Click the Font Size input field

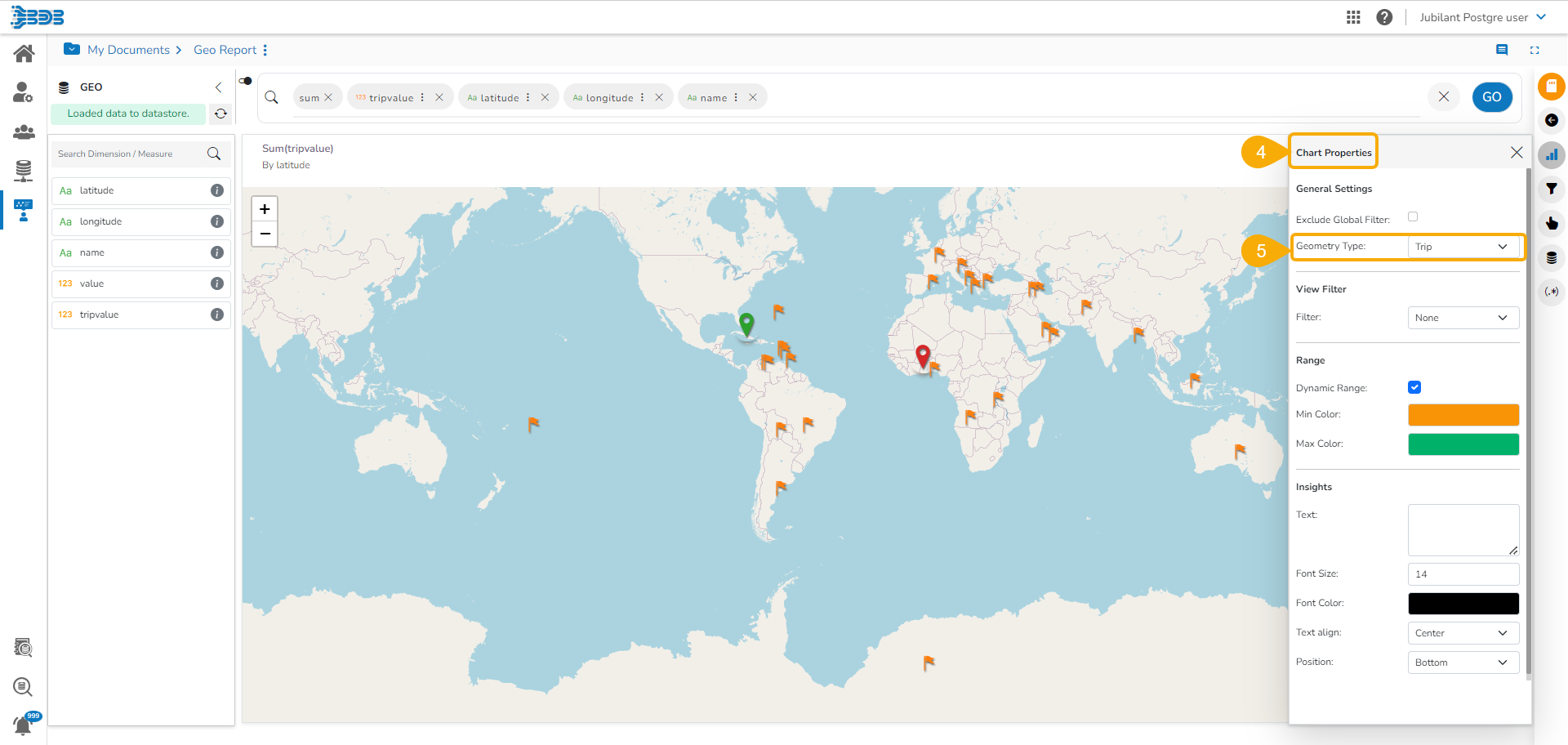[1463, 574]
